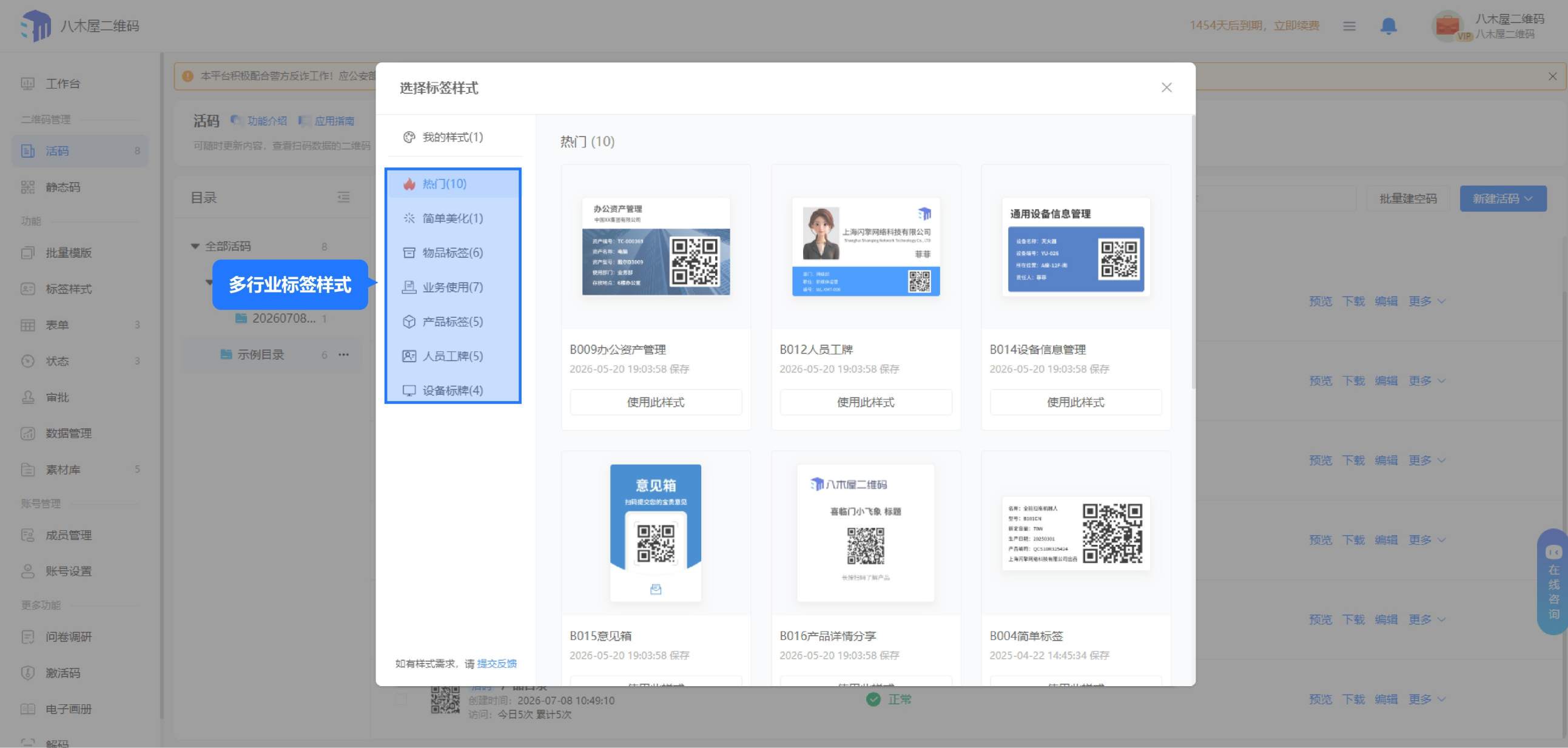Use the B009办公资产管理 style
This screenshot has height=748, width=1568.
pos(656,402)
